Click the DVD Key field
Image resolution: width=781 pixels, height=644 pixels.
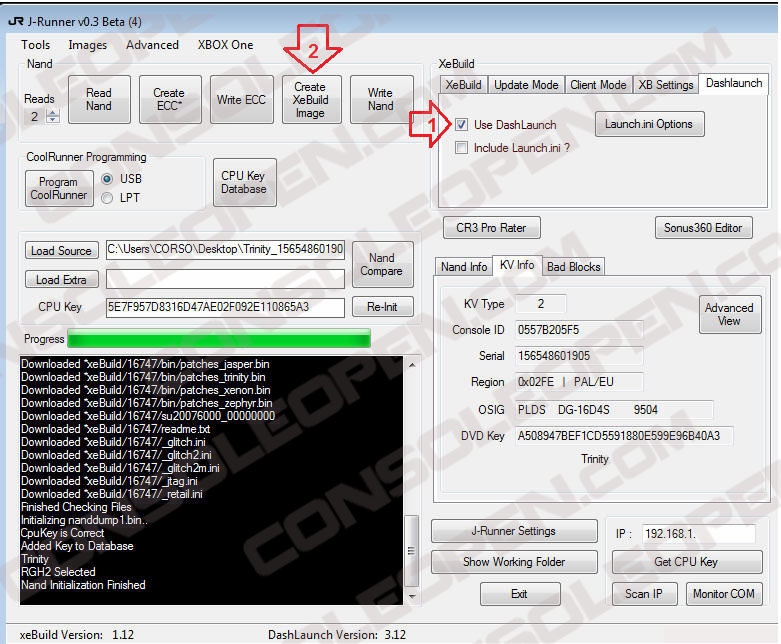tap(624, 436)
